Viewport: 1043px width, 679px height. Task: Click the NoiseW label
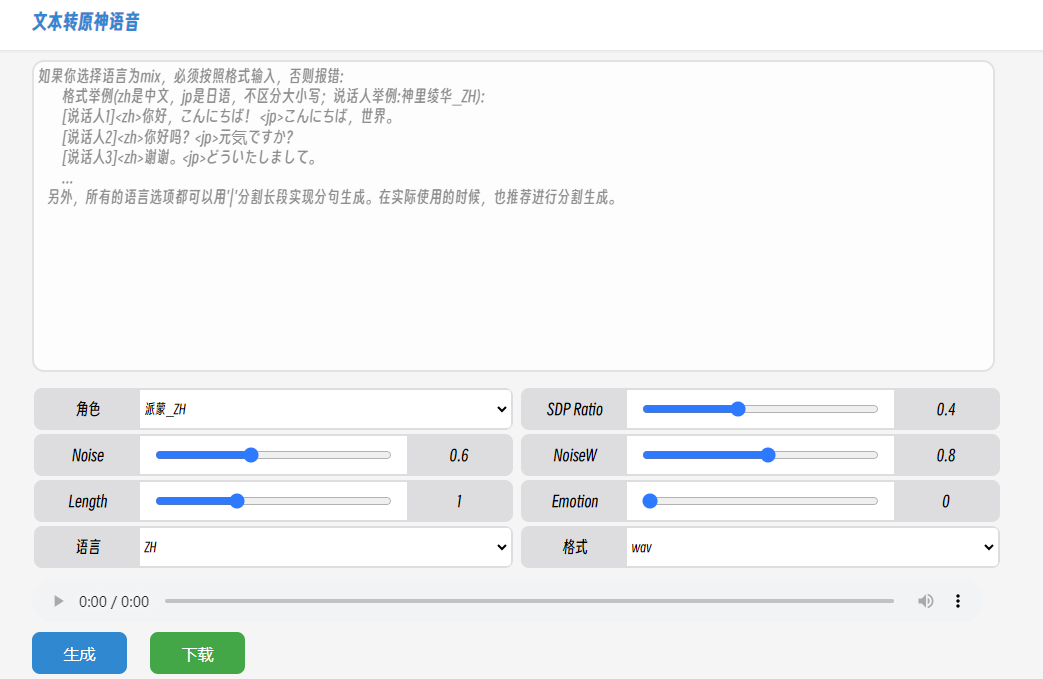click(x=575, y=455)
